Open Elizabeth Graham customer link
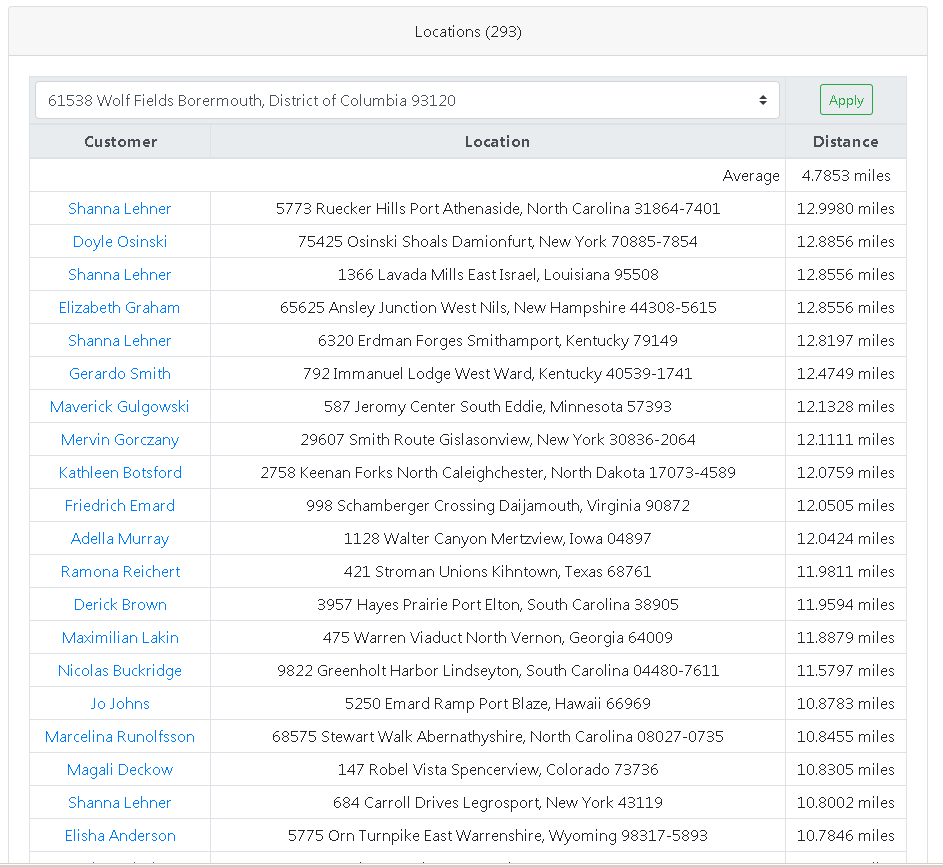Viewport: 943px width, 867px height. 120,308
